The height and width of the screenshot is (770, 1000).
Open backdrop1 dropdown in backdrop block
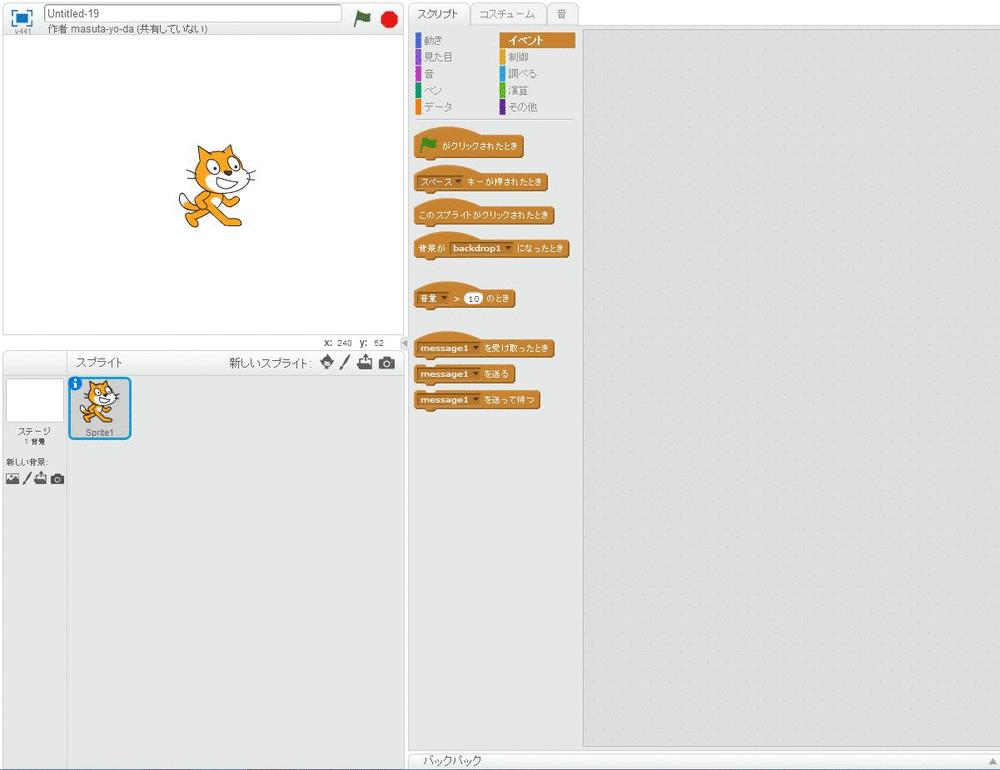tap(482, 248)
